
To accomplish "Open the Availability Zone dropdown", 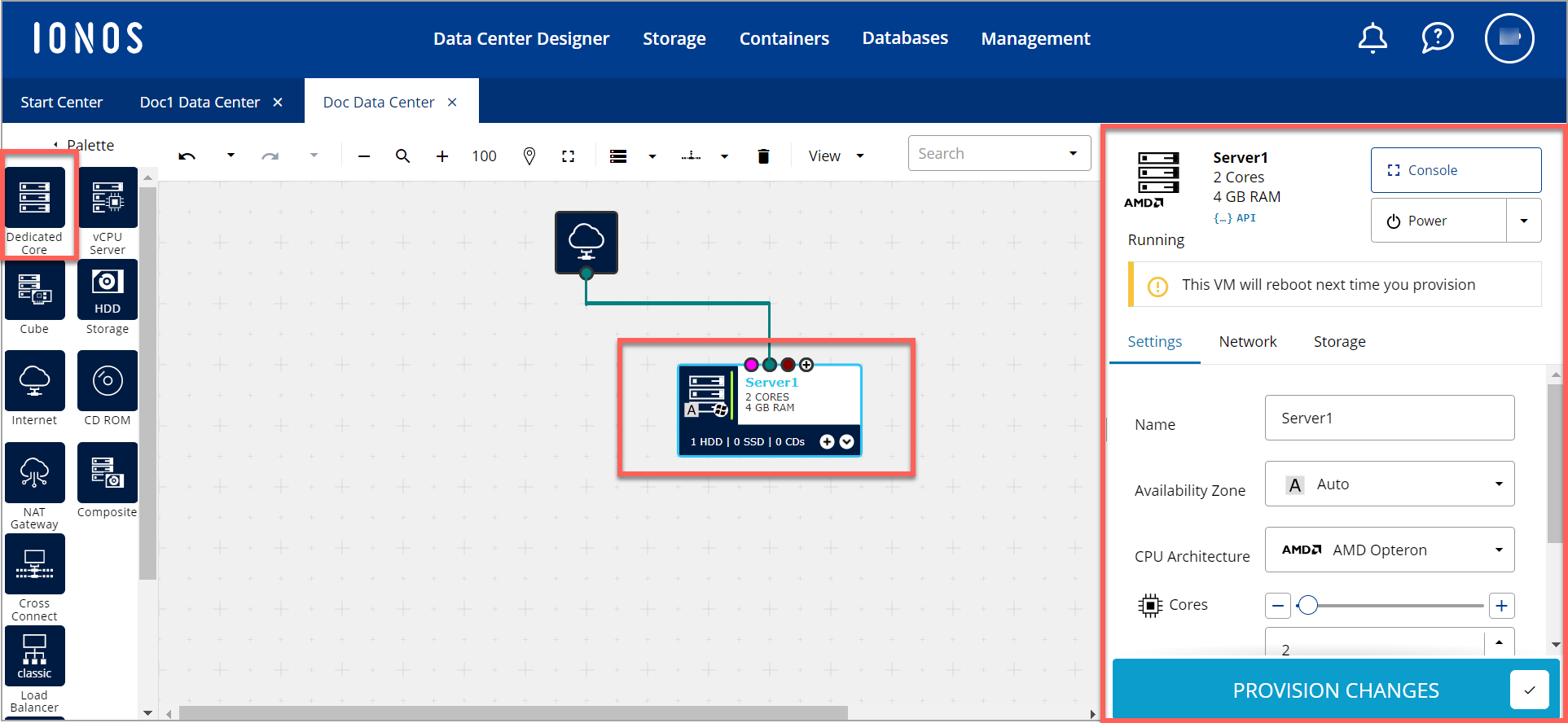I will [1389, 484].
